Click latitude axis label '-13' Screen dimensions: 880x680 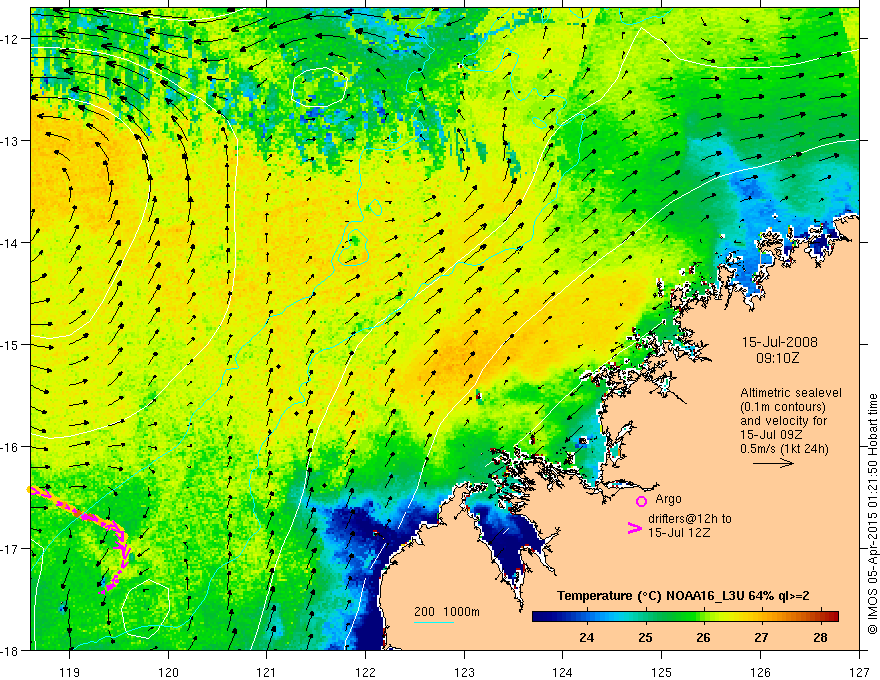(9, 141)
